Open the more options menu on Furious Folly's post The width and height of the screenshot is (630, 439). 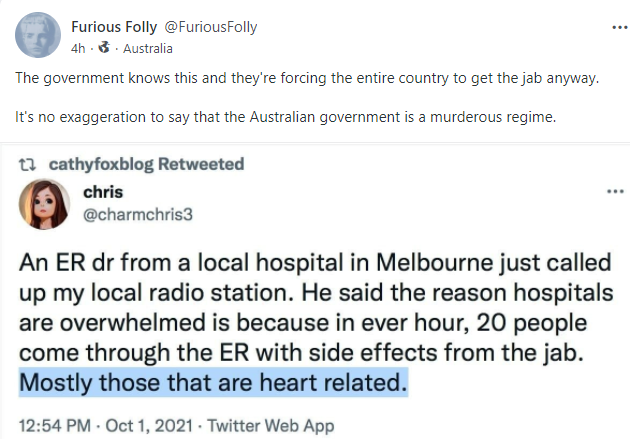click(611, 26)
